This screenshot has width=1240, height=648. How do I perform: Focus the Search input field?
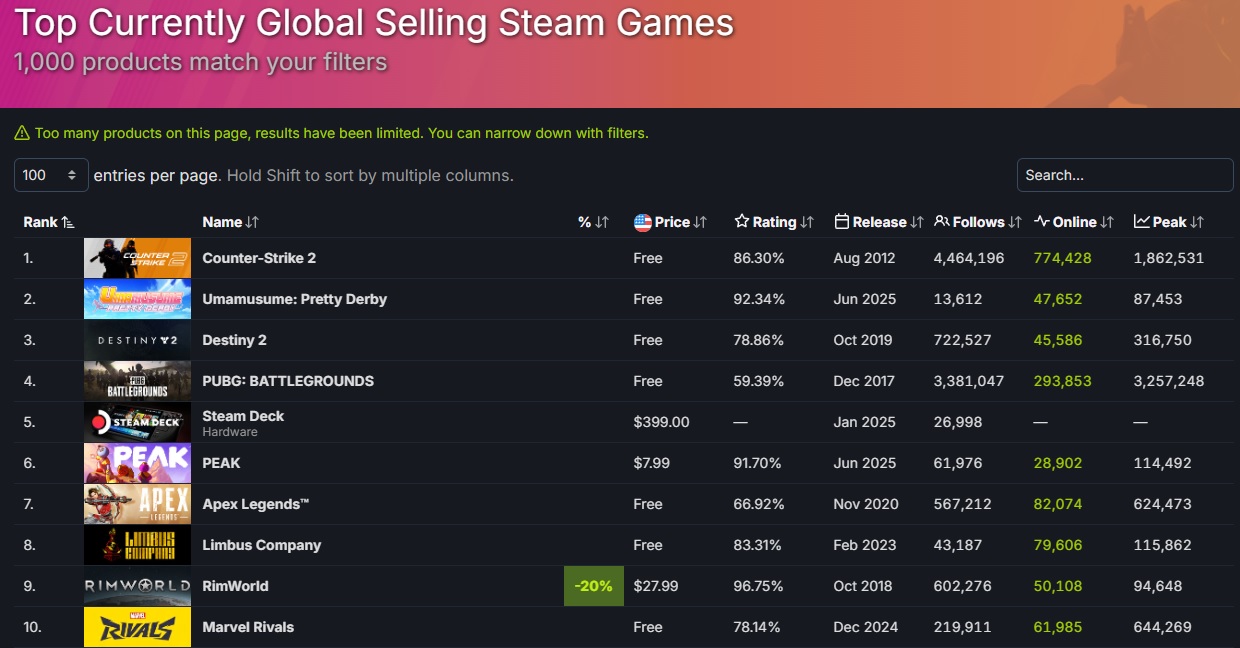[x=1125, y=175]
